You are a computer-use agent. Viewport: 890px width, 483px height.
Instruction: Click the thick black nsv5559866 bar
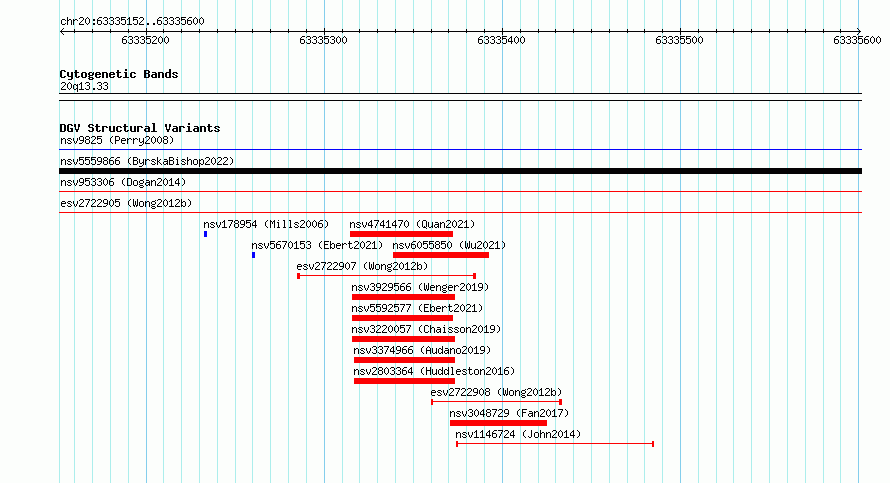point(460,171)
